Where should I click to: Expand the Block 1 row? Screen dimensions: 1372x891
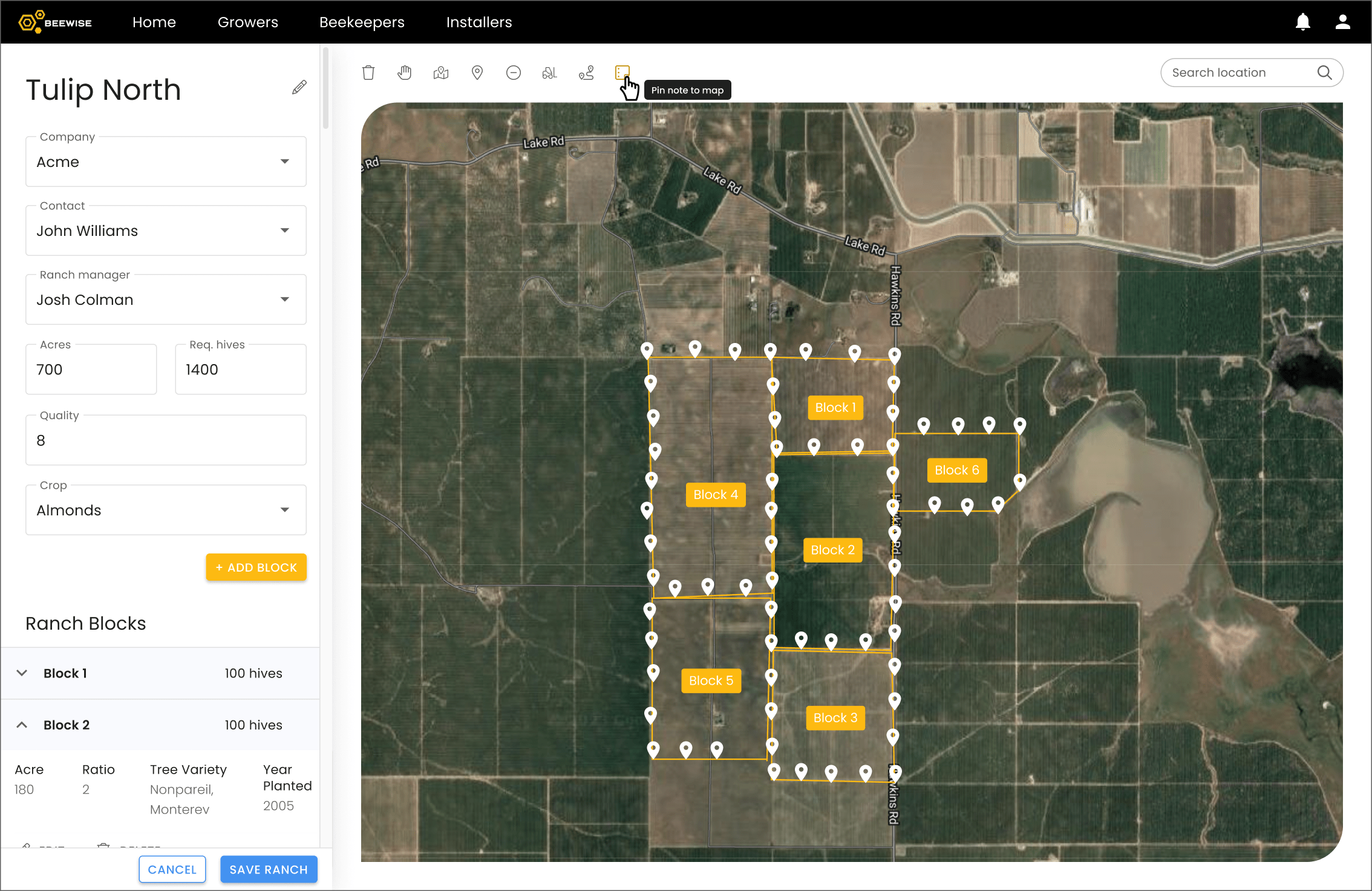pyautogui.click(x=22, y=673)
